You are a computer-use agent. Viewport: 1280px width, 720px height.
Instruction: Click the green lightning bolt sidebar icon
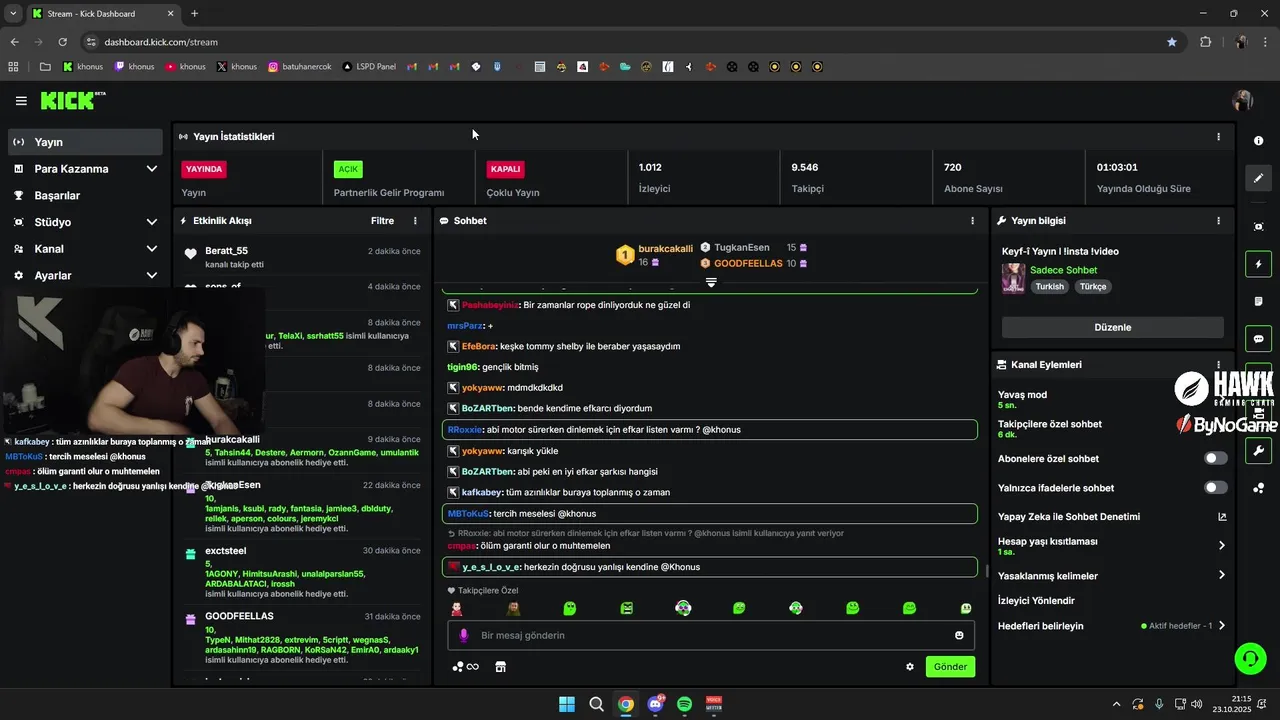[1259, 264]
